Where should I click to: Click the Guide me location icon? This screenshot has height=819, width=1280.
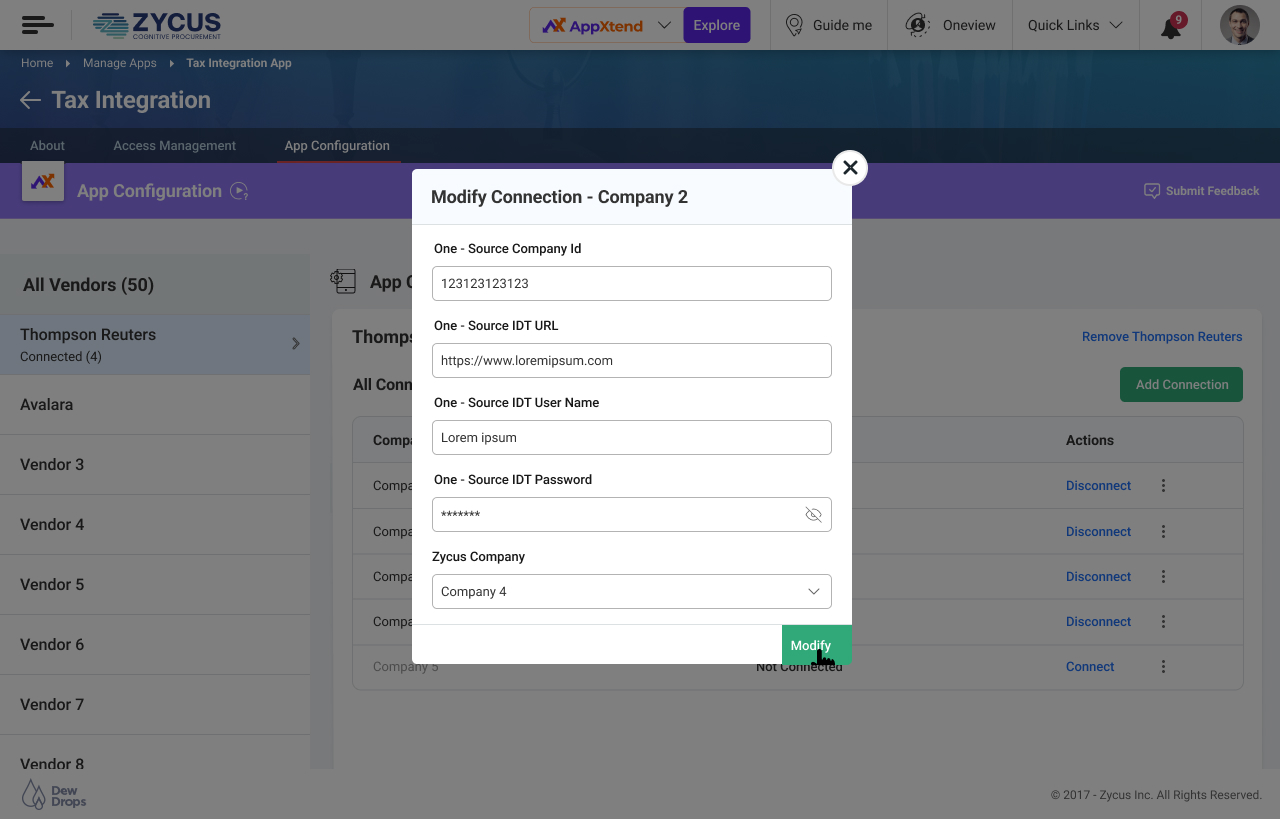(x=794, y=25)
